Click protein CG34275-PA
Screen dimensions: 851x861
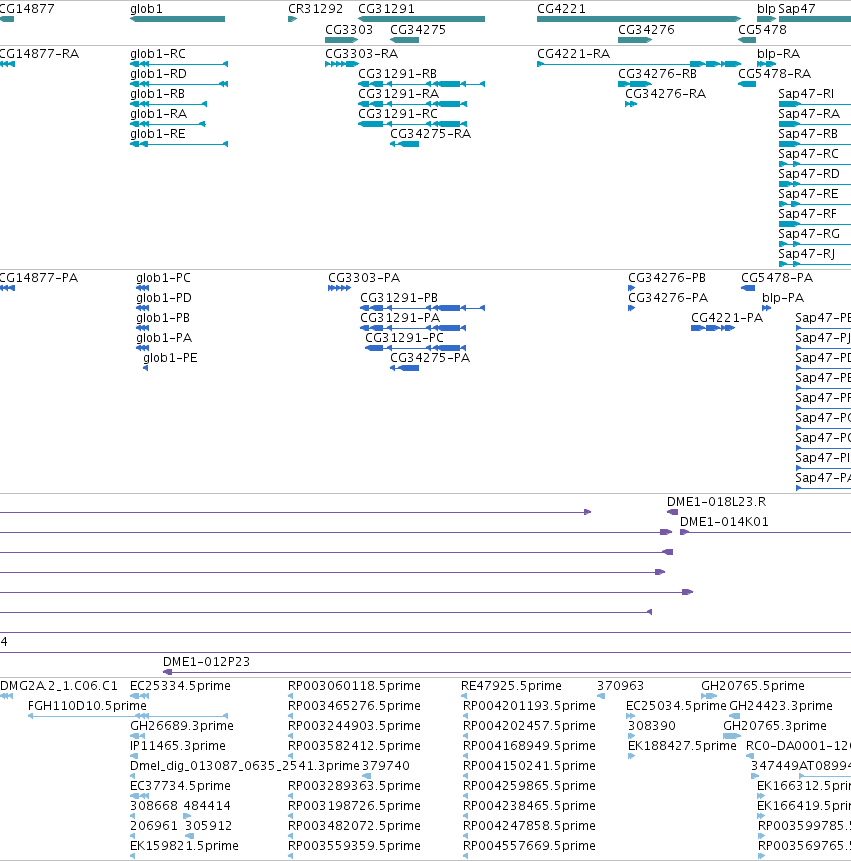(430, 358)
